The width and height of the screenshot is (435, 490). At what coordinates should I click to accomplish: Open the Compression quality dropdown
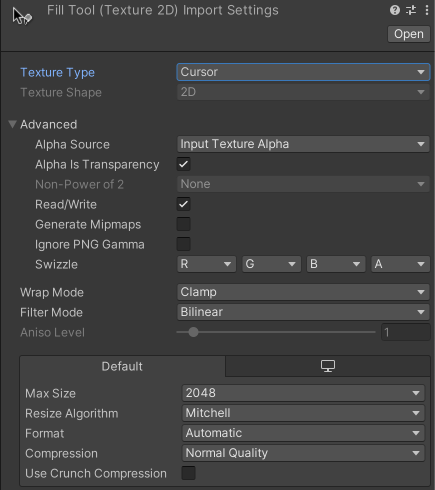click(x=303, y=453)
